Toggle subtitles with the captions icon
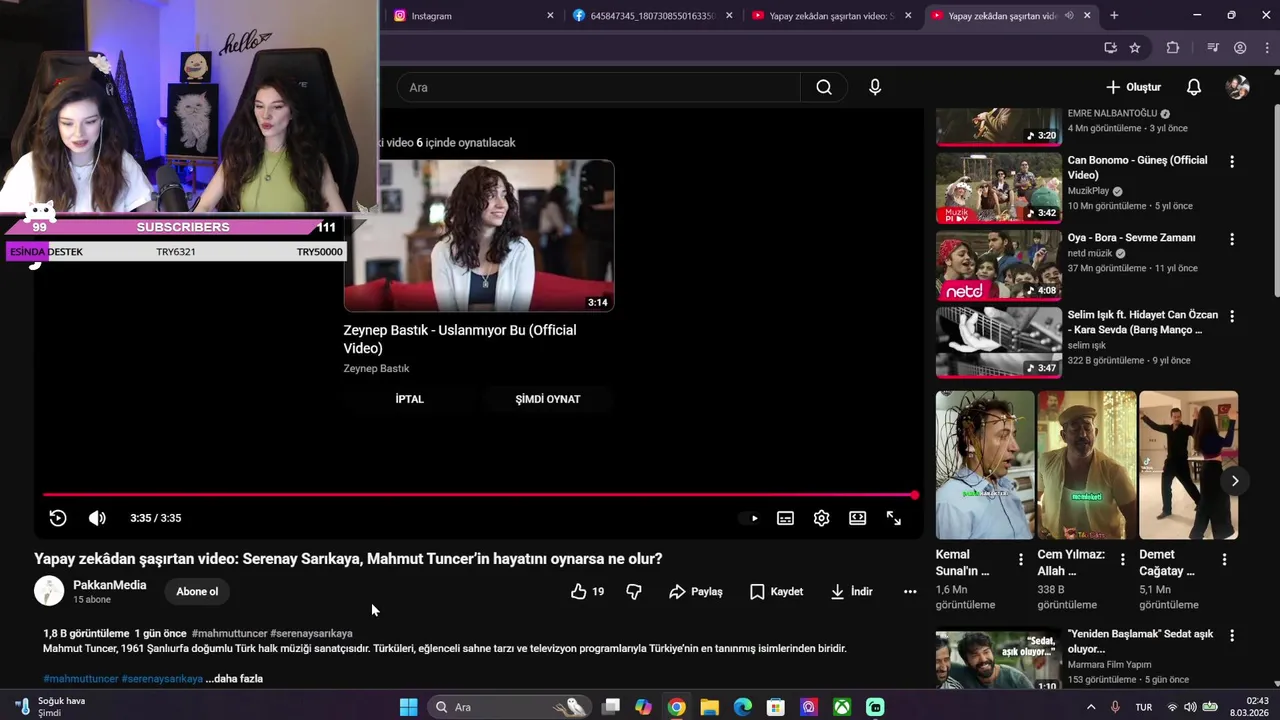Viewport: 1280px width, 720px height. click(786, 518)
